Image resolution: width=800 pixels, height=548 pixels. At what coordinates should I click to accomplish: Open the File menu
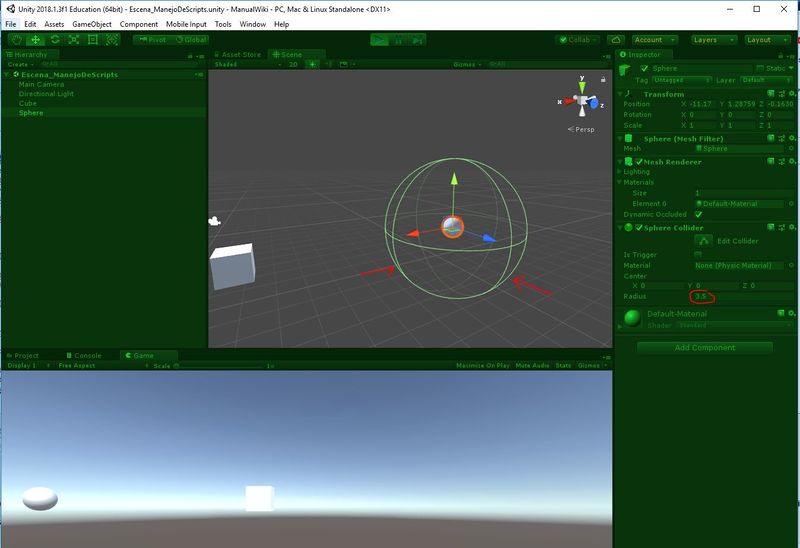(11, 24)
